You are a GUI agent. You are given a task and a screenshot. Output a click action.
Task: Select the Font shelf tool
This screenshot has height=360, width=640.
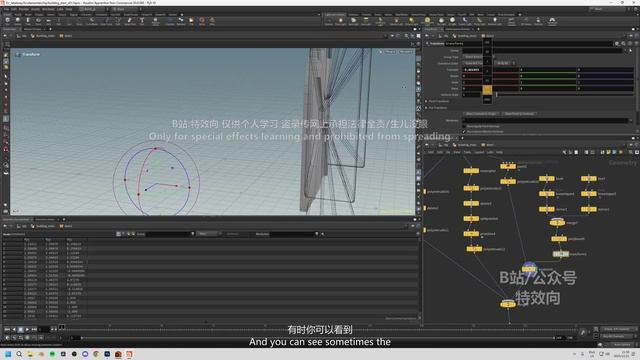142,21
